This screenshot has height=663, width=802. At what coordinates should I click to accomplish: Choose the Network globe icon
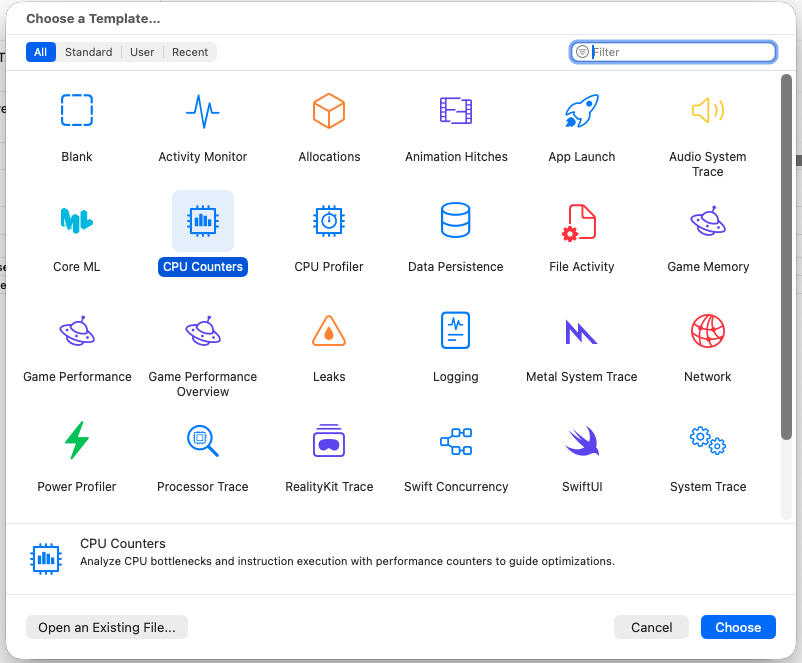pyautogui.click(x=708, y=331)
